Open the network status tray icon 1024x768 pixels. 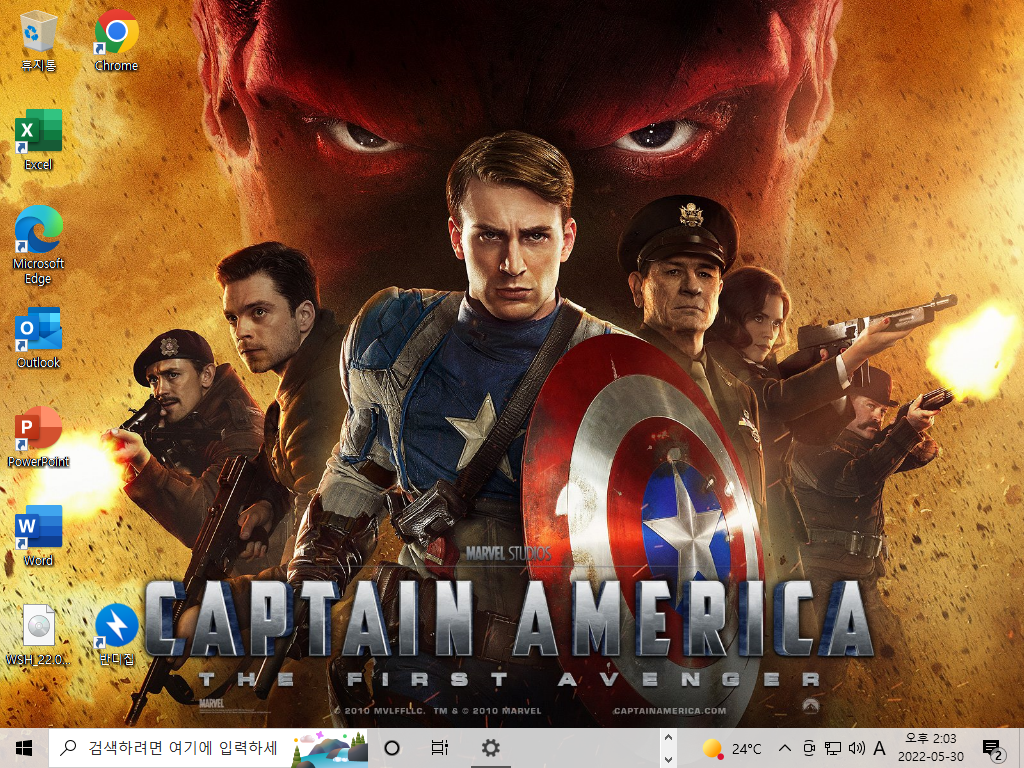pyautogui.click(x=833, y=748)
